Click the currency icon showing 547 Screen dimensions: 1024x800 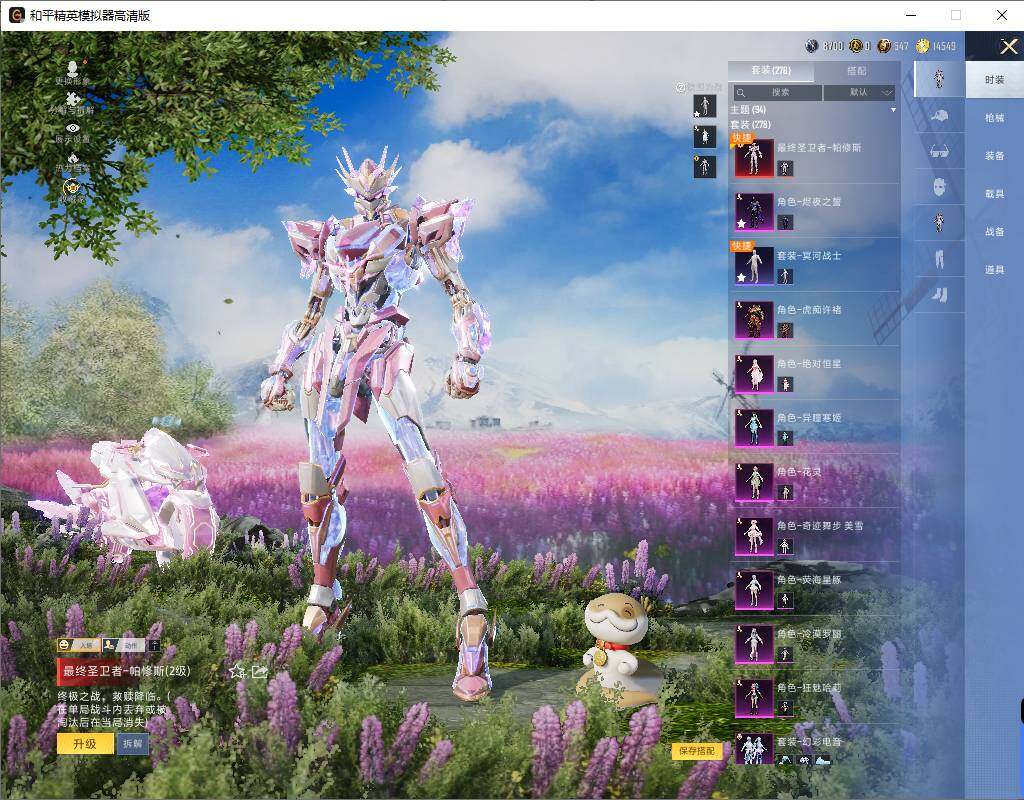coord(884,46)
